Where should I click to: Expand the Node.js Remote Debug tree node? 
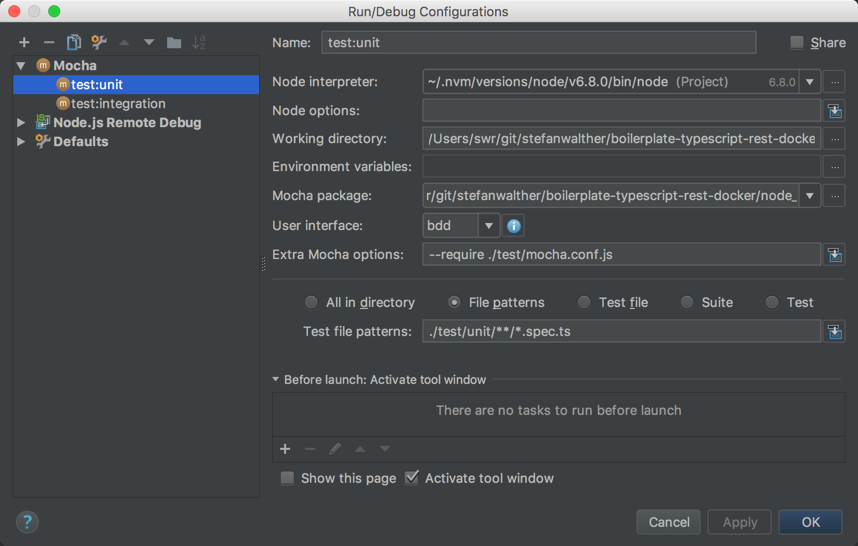pyautogui.click(x=22, y=123)
